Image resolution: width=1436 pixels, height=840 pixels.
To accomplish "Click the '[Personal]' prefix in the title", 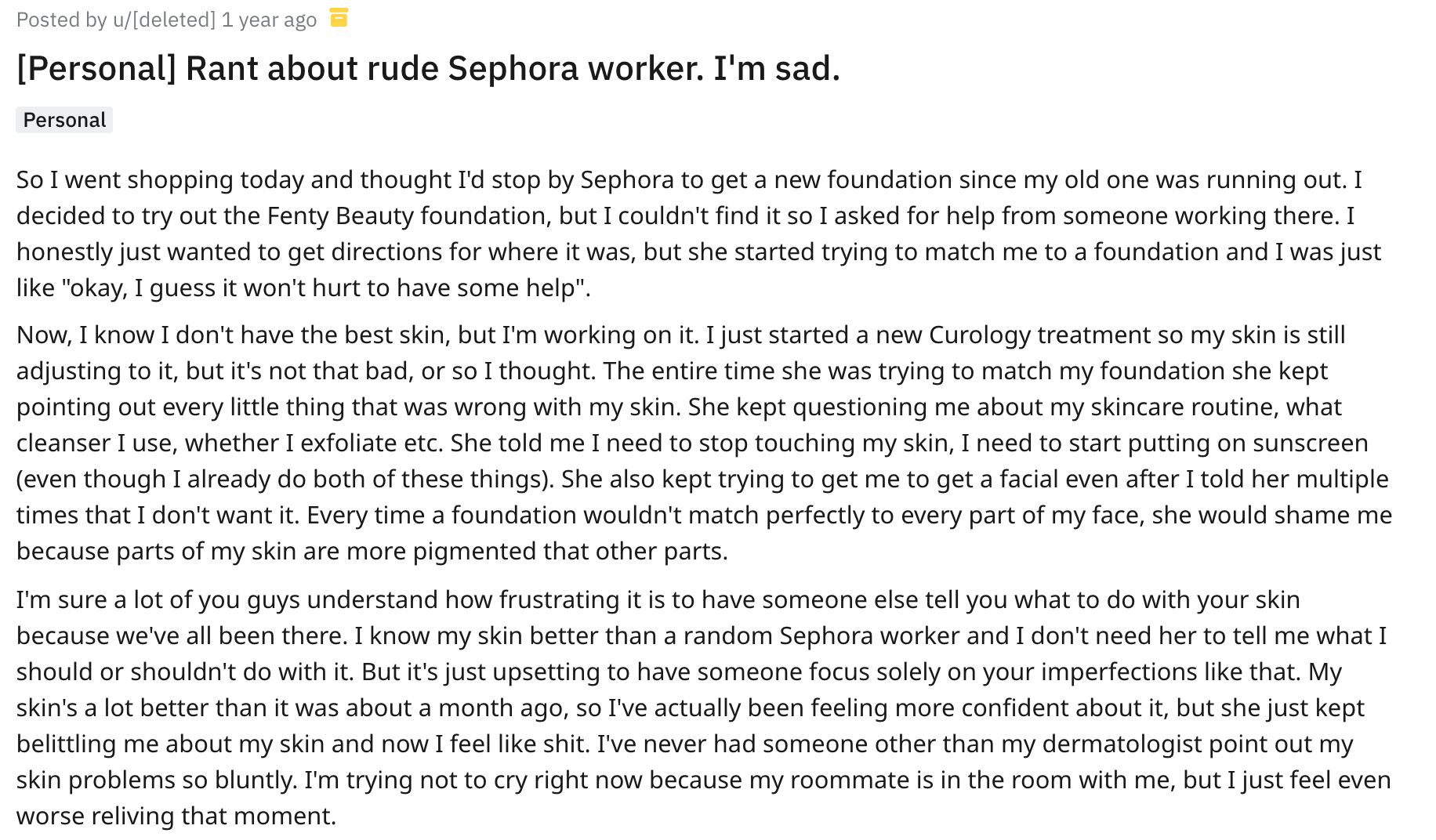I will click(96, 68).
